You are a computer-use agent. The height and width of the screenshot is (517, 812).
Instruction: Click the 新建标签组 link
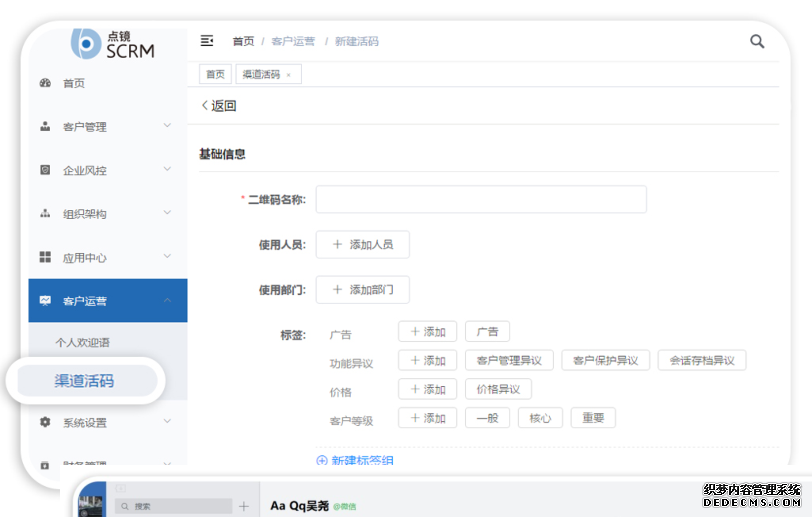coord(362,460)
